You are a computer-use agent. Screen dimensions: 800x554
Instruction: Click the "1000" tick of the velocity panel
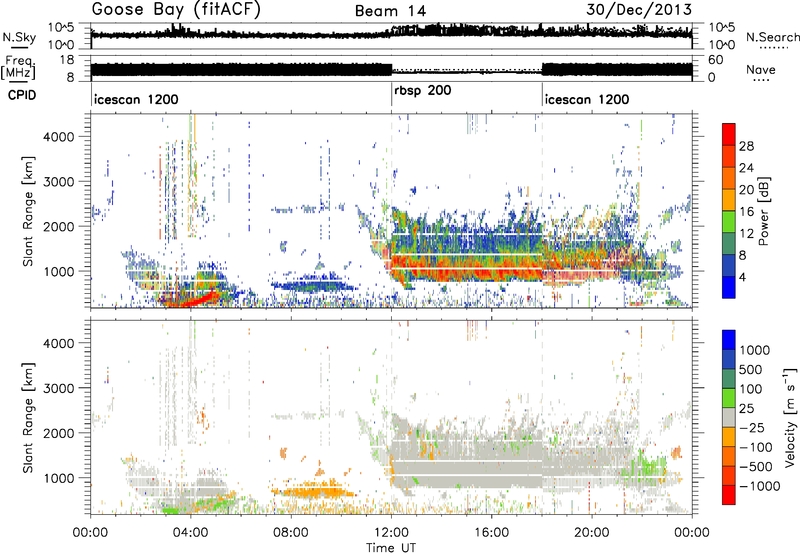point(58,478)
